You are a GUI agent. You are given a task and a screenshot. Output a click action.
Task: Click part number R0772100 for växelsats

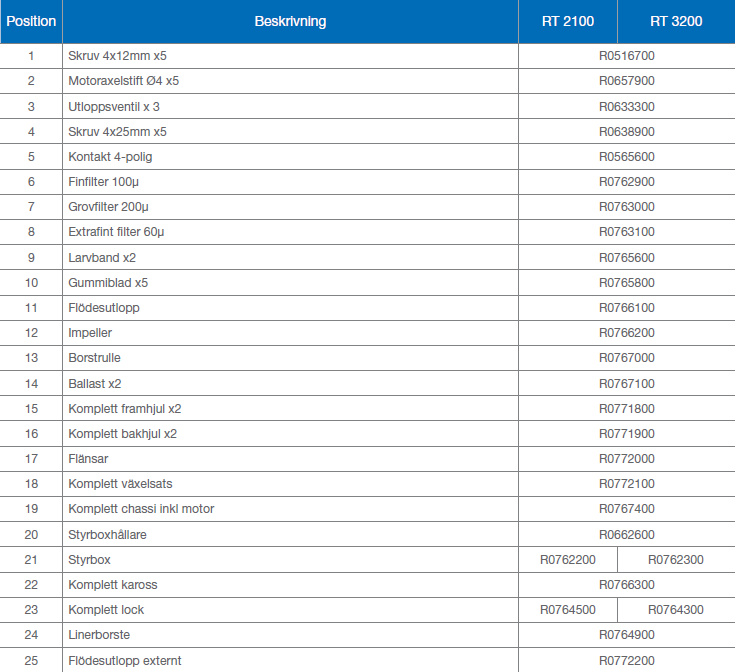pyautogui.click(x=626, y=484)
